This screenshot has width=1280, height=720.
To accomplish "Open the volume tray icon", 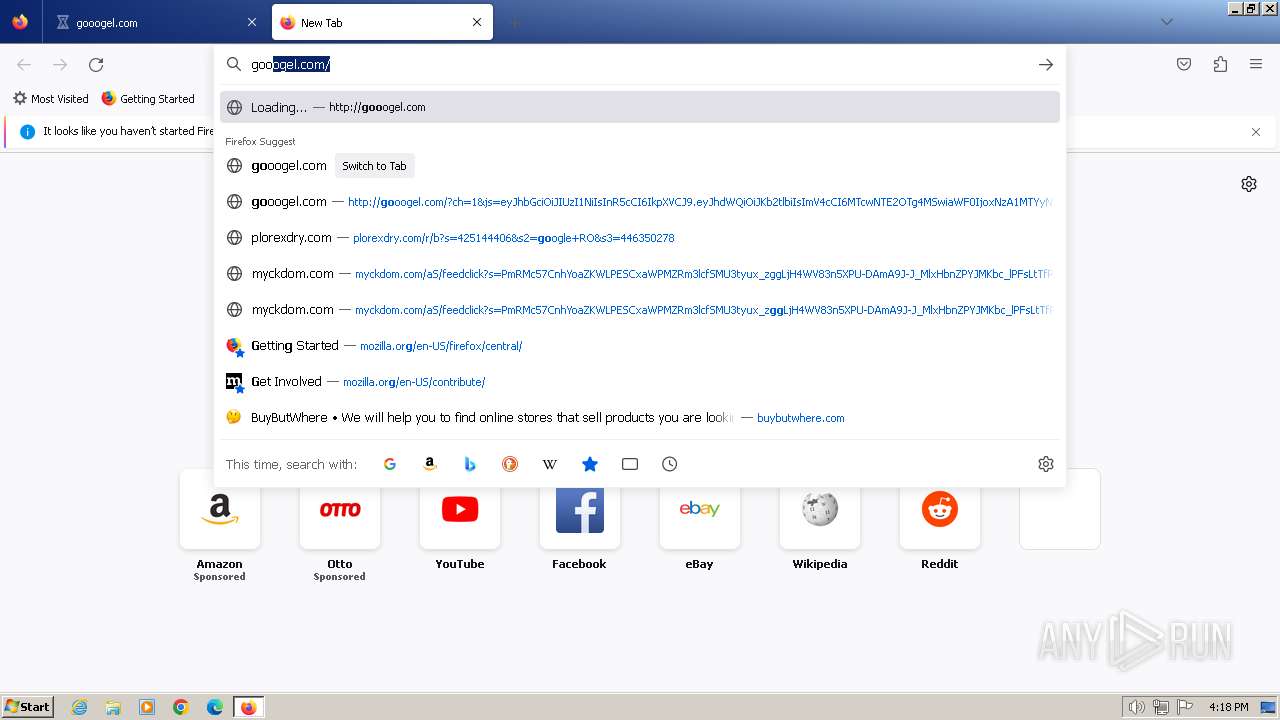I will 1137,707.
